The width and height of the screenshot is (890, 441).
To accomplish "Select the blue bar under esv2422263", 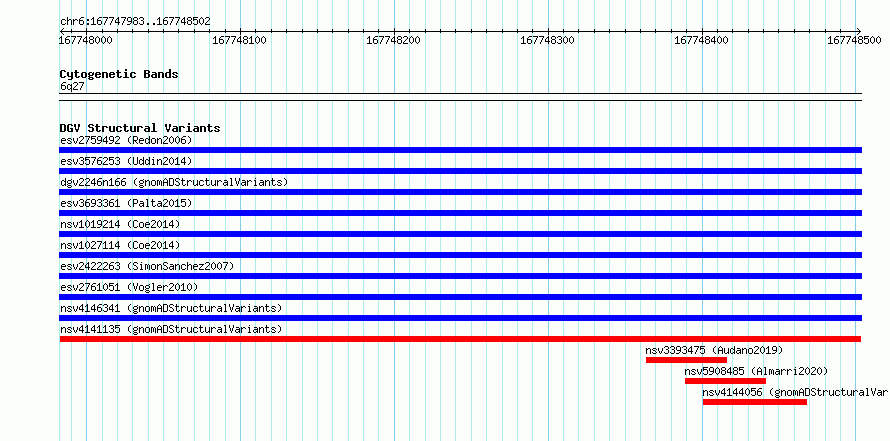I will tap(460, 276).
